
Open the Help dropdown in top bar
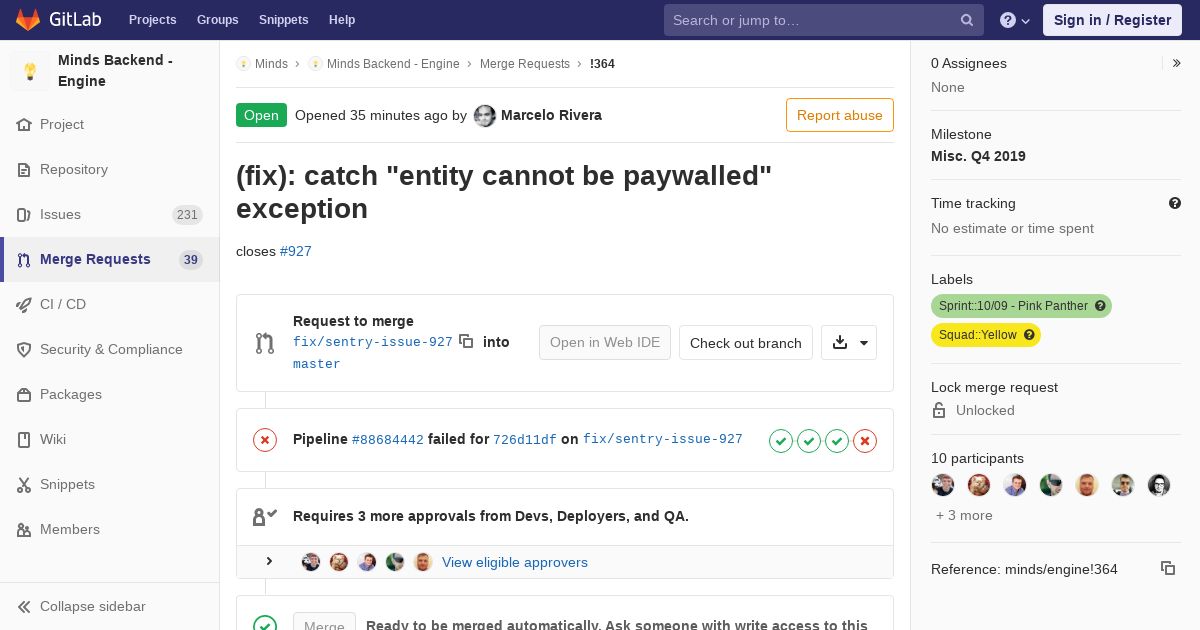[x=1015, y=20]
